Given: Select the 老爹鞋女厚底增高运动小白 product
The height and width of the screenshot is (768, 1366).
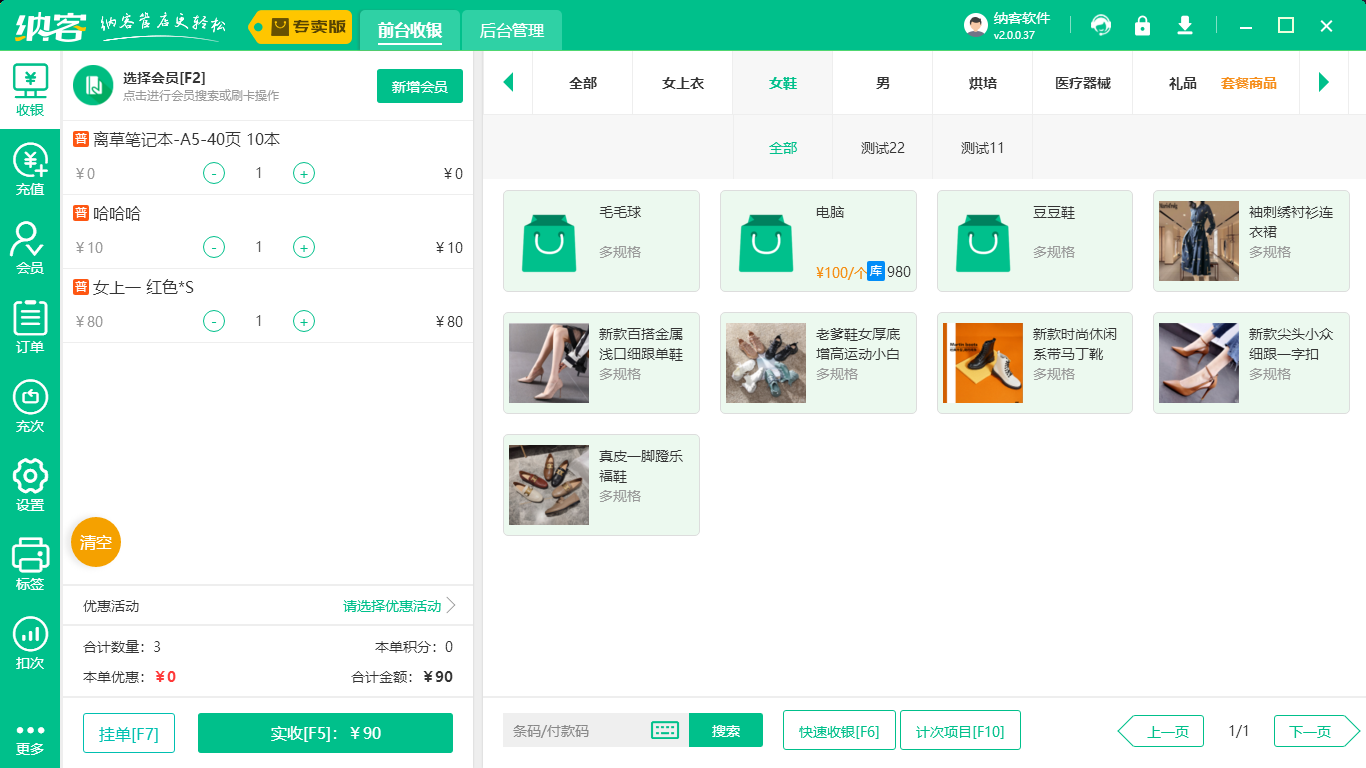Looking at the screenshot, I should [x=818, y=363].
